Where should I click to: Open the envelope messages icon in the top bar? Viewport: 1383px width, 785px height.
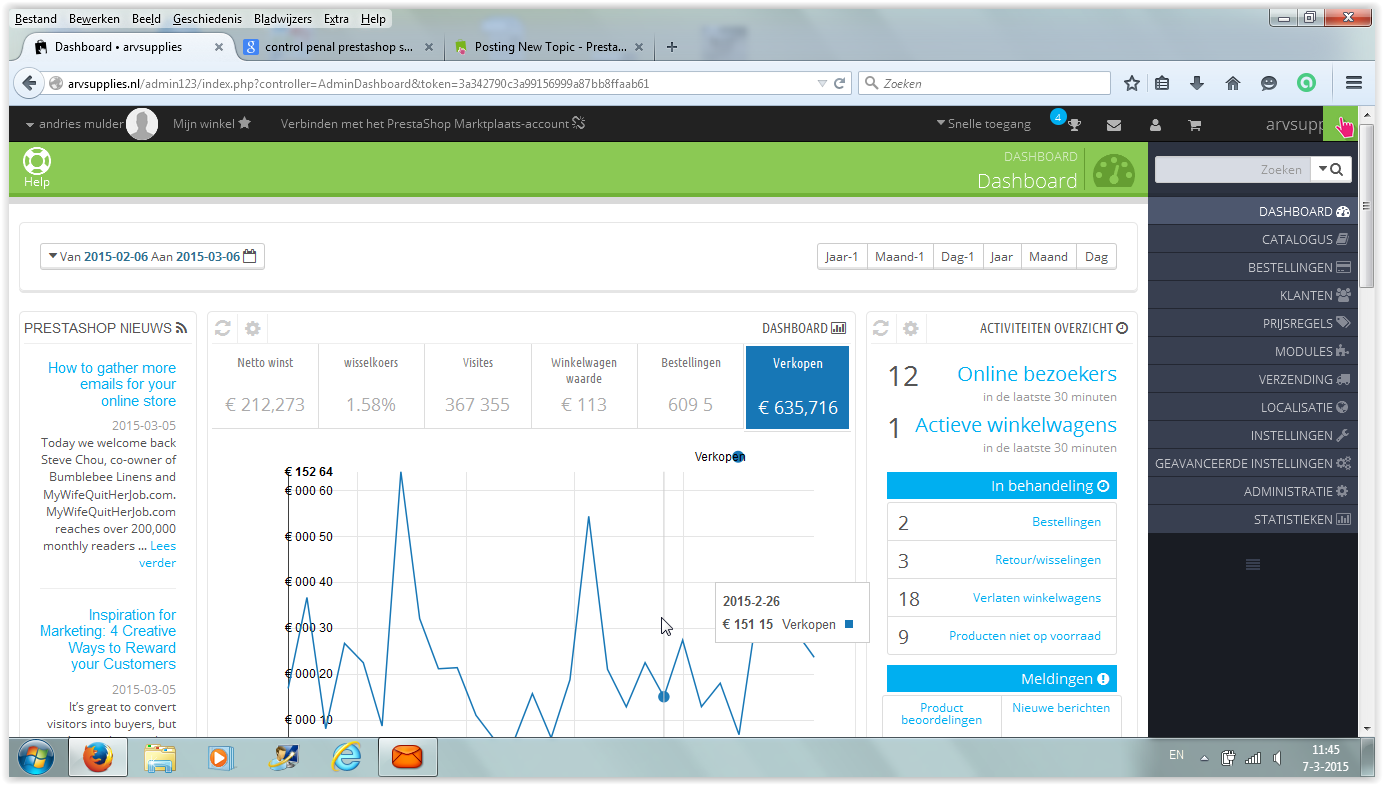coord(1114,125)
